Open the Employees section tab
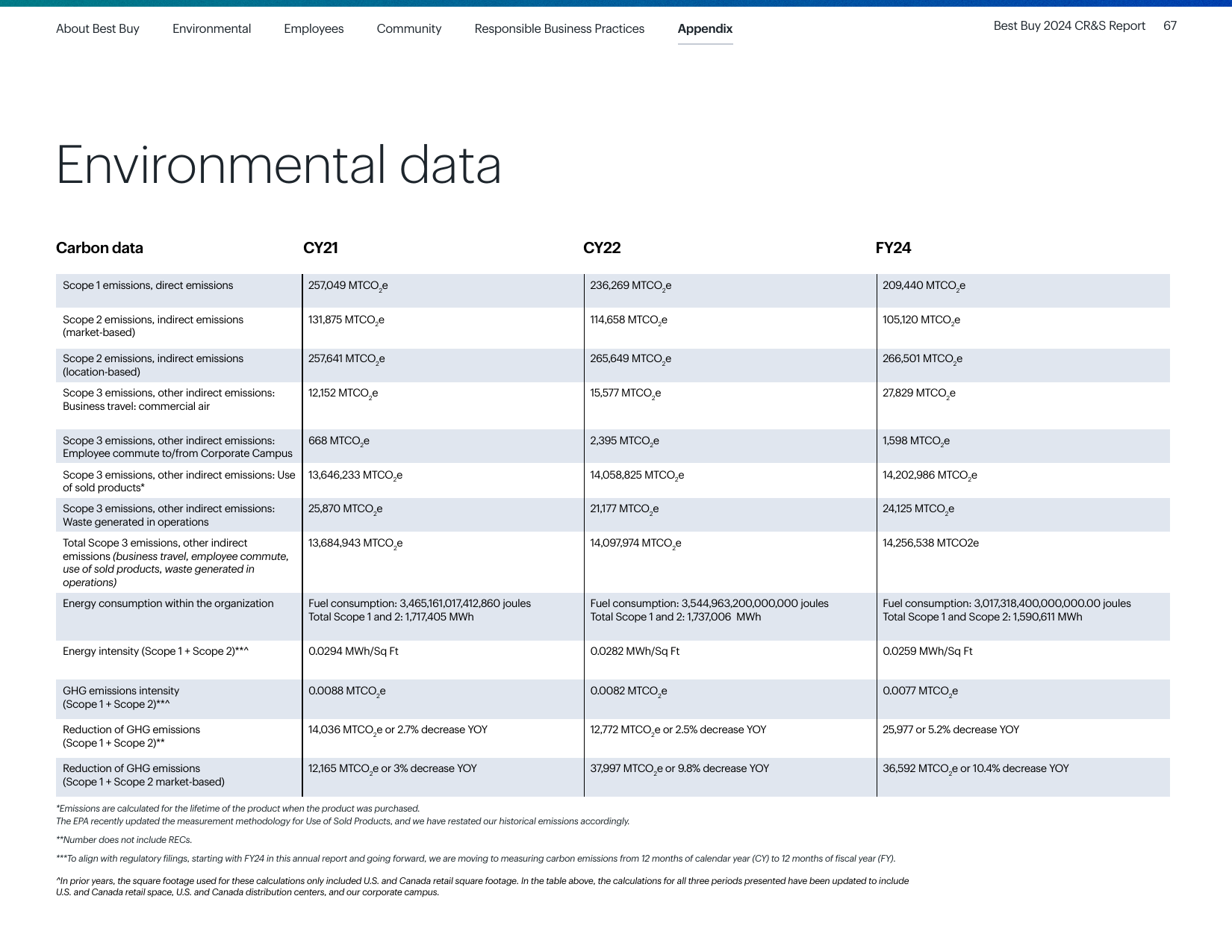The width and height of the screenshot is (1232, 952). pyautogui.click(x=314, y=28)
